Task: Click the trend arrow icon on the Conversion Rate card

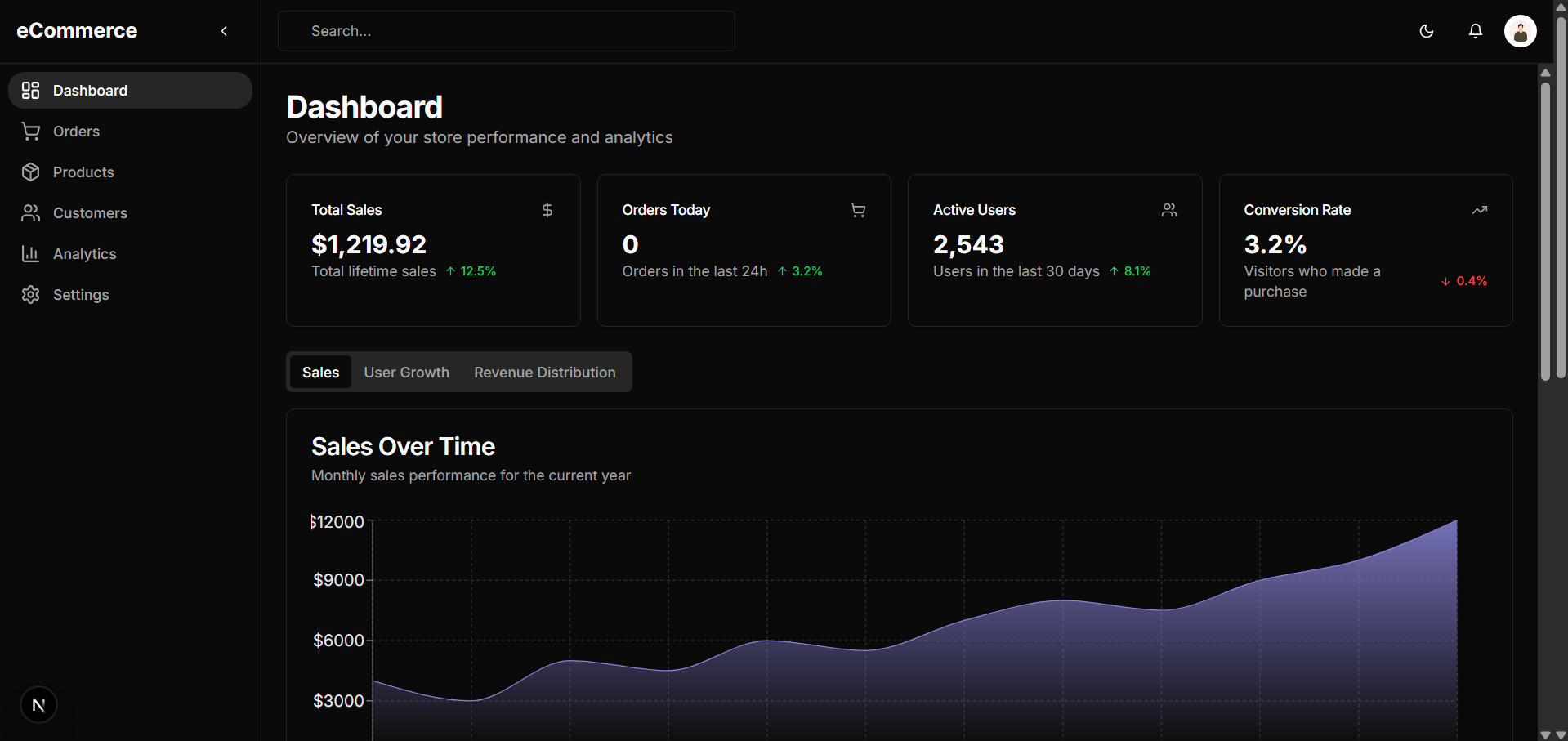Action: 1480,210
